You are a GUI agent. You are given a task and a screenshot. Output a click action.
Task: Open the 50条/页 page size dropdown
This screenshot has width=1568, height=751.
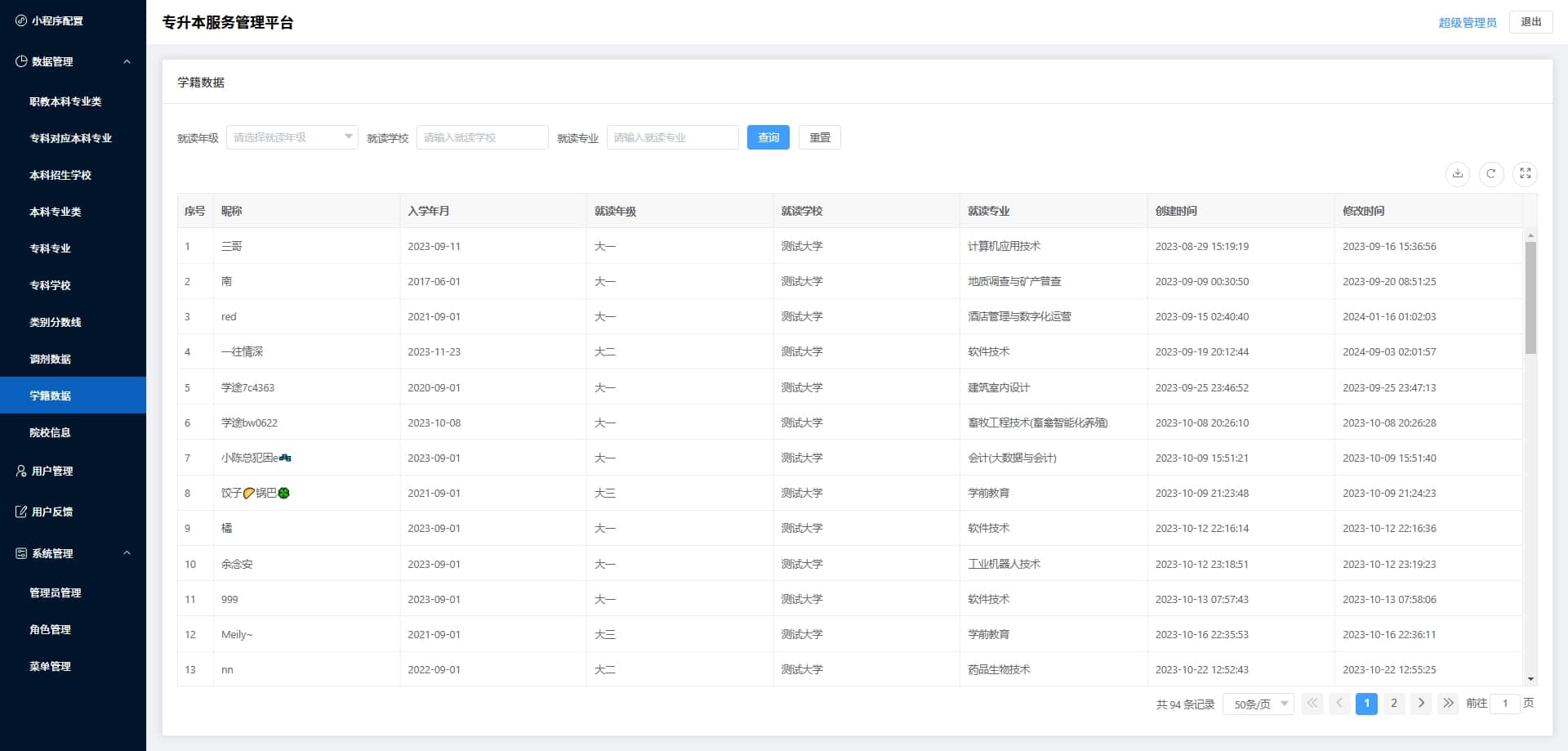coord(1258,704)
